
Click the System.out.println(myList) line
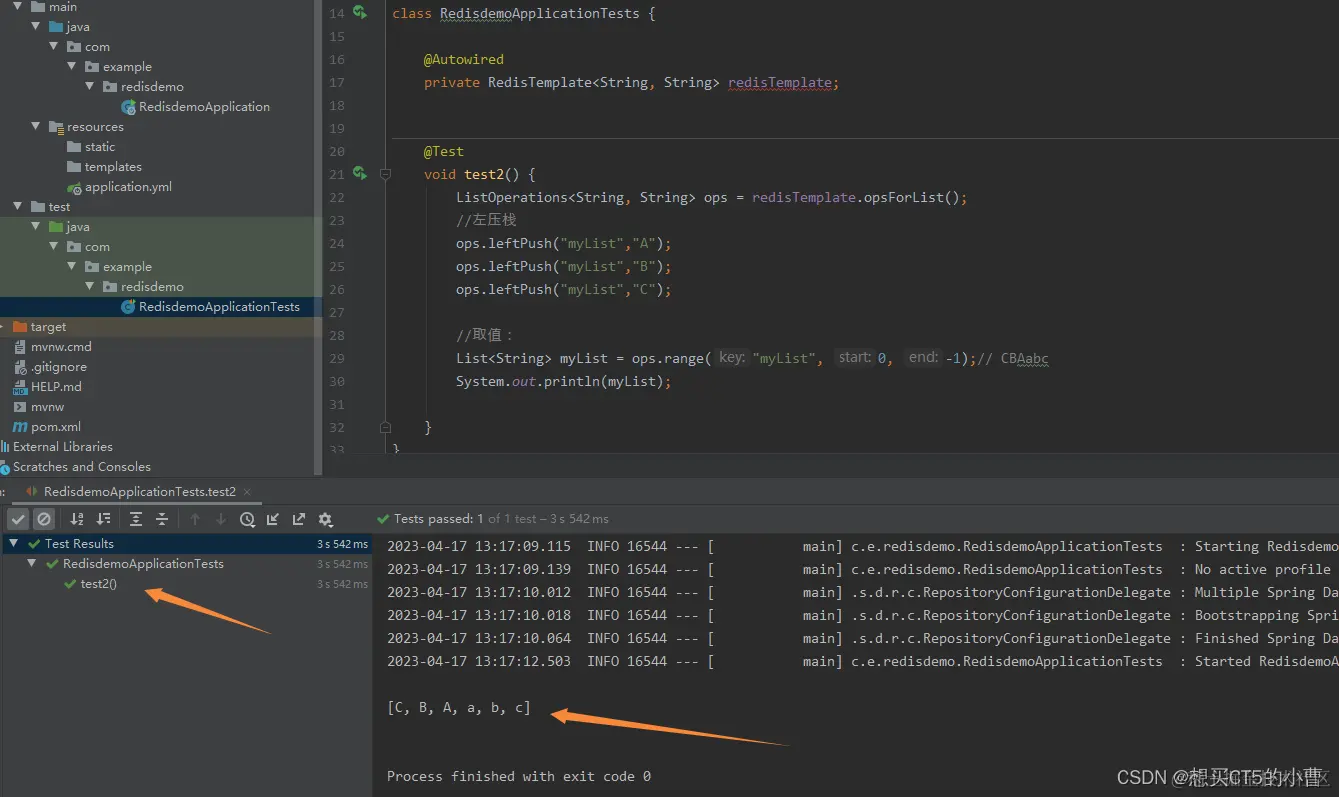pos(564,382)
